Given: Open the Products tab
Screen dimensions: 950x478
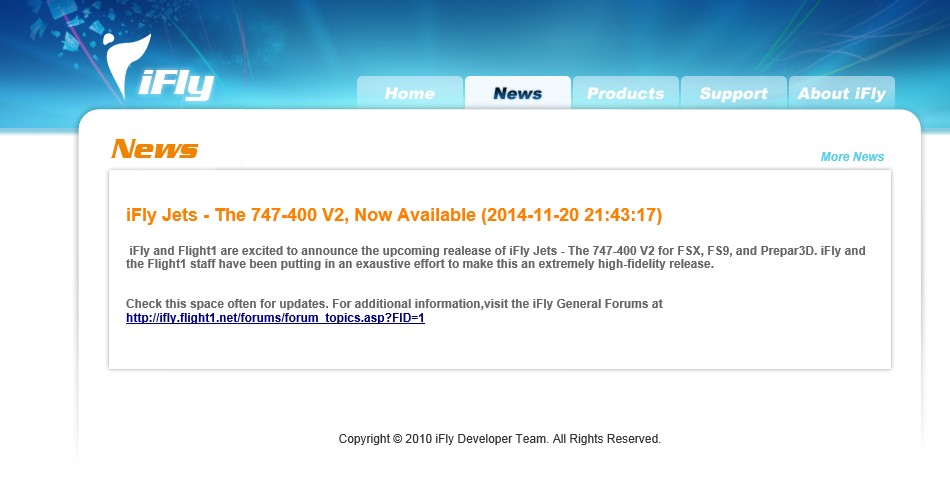Looking at the screenshot, I should point(625,93).
